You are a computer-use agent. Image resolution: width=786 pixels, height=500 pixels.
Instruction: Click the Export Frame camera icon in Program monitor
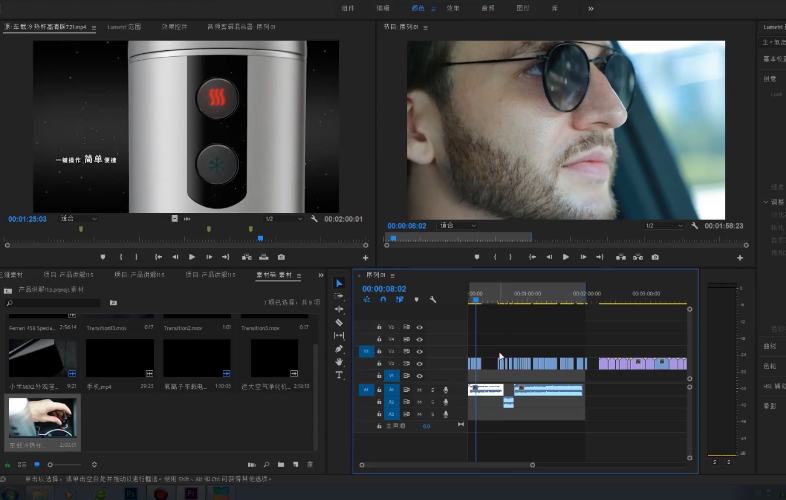(655, 257)
